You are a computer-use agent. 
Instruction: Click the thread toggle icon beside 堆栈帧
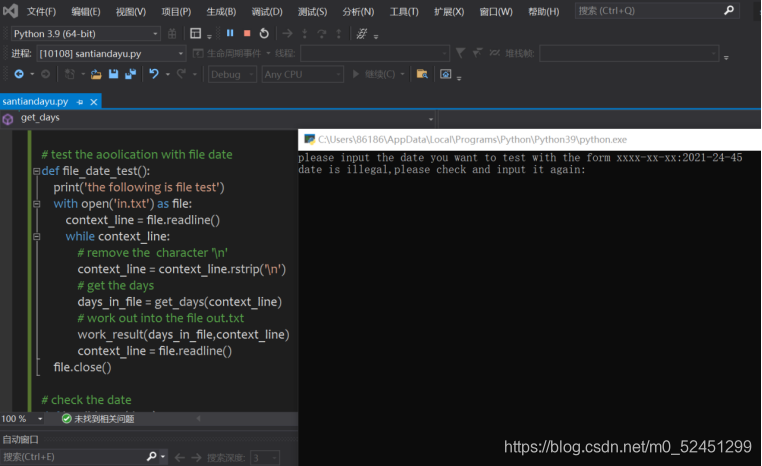point(495,53)
